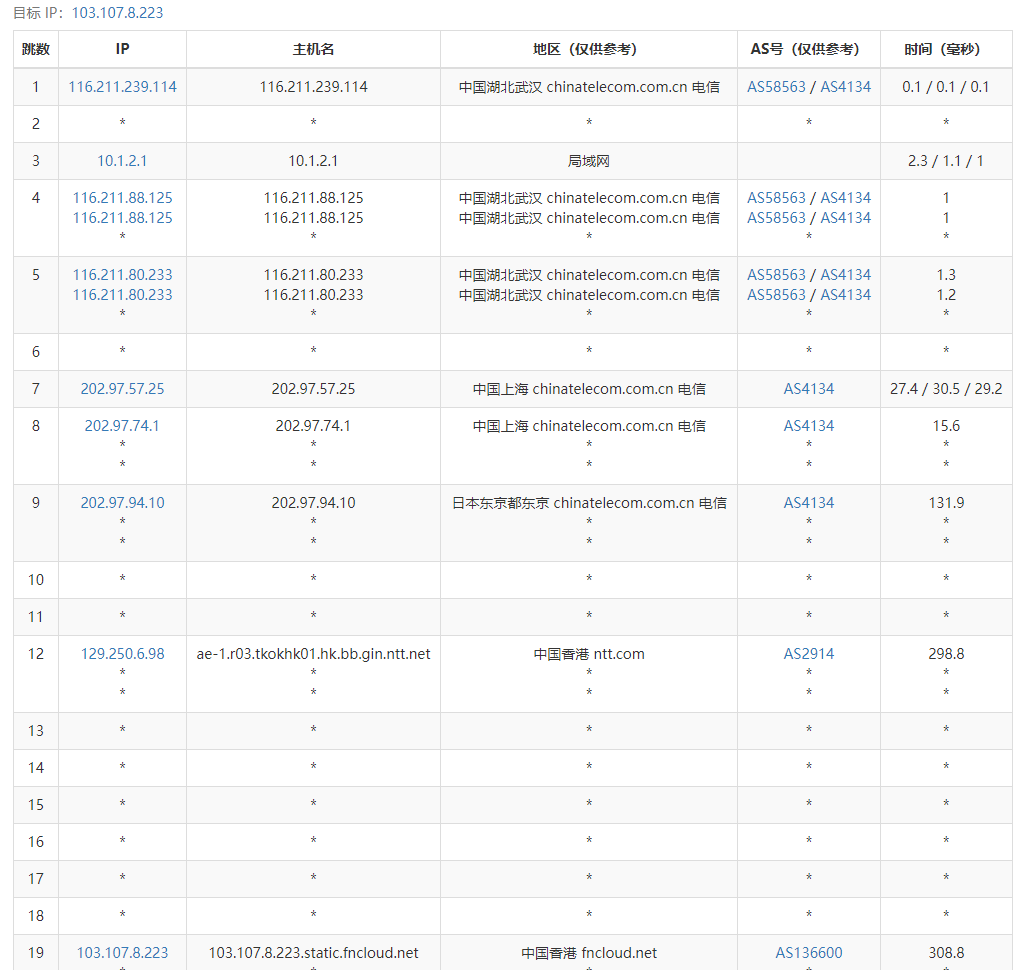Image resolution: width=1020 pixels, height=970 pixels.
Task: Click the AS2914 link in hop 12
Action: click(x=809, y=653)
